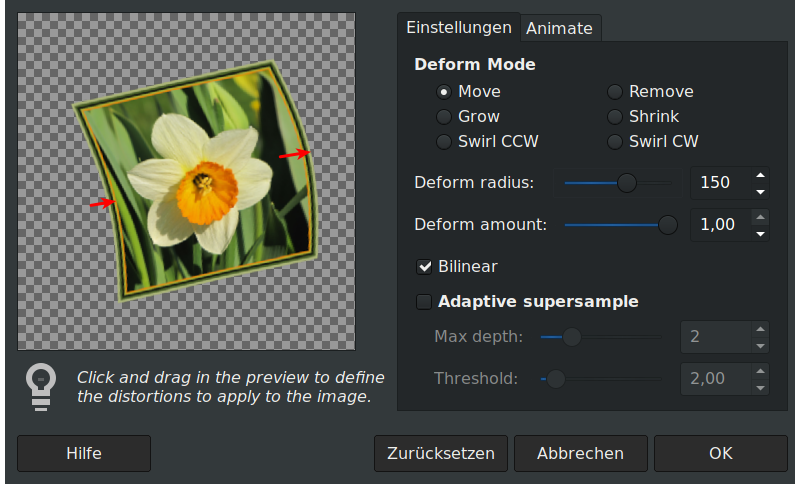Open the Einstellungen tab

(458, 28)
